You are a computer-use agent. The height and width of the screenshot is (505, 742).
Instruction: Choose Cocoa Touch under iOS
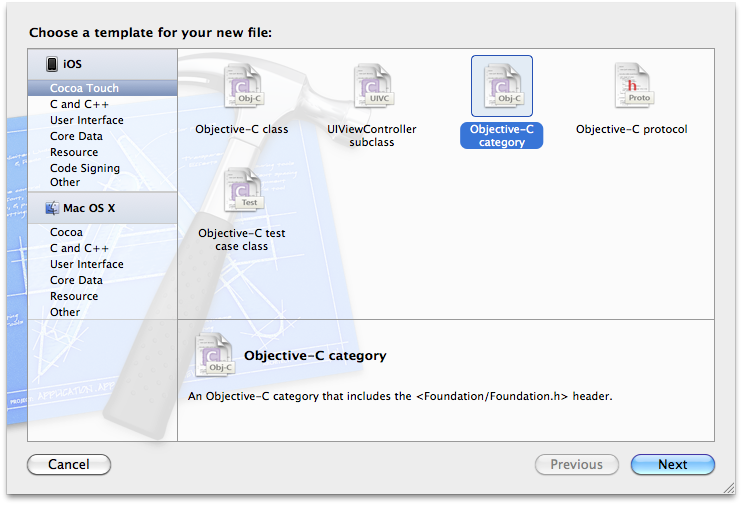103,88
